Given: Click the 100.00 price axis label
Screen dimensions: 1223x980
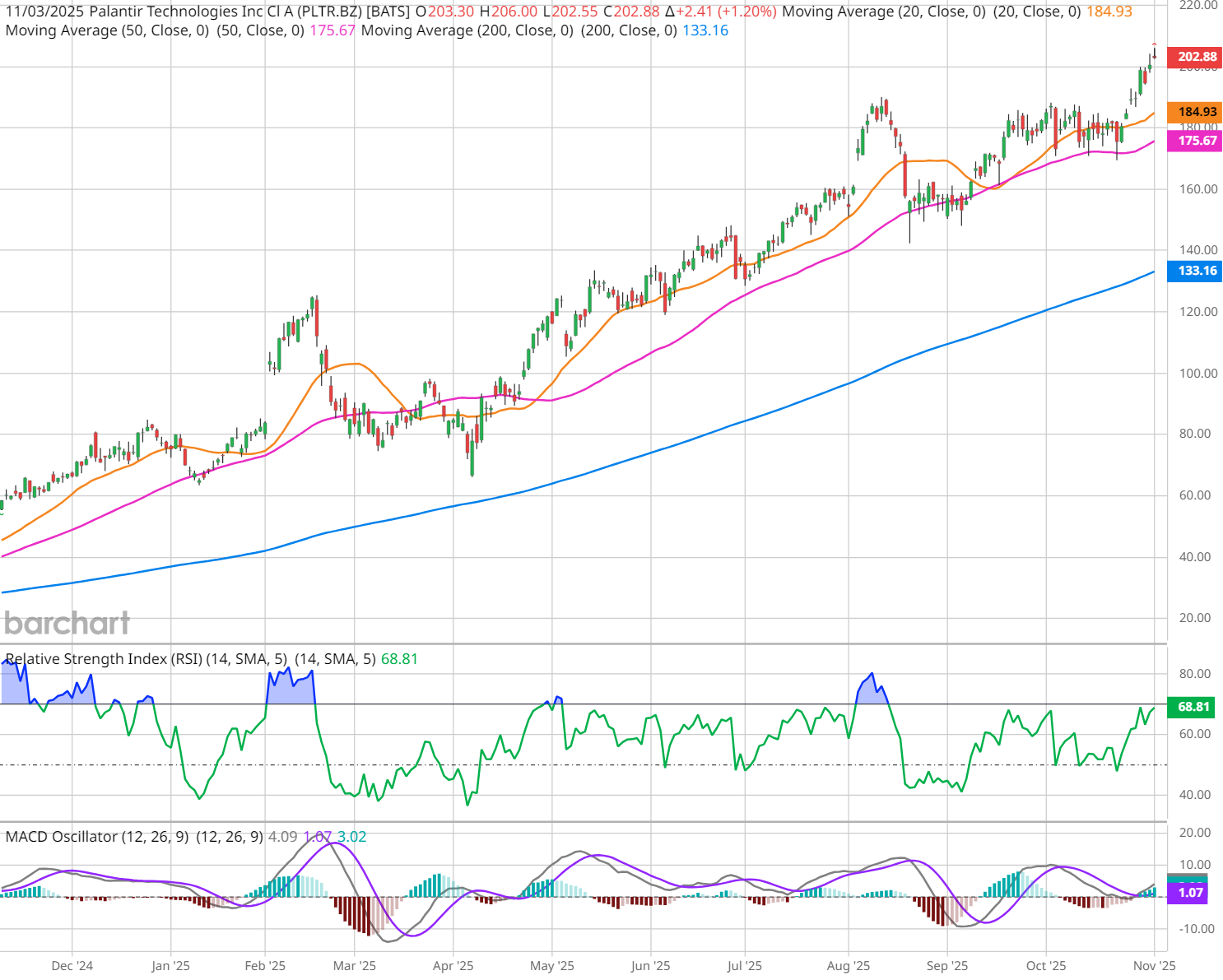Looking at the screenshot, I should pos(1198,374).
